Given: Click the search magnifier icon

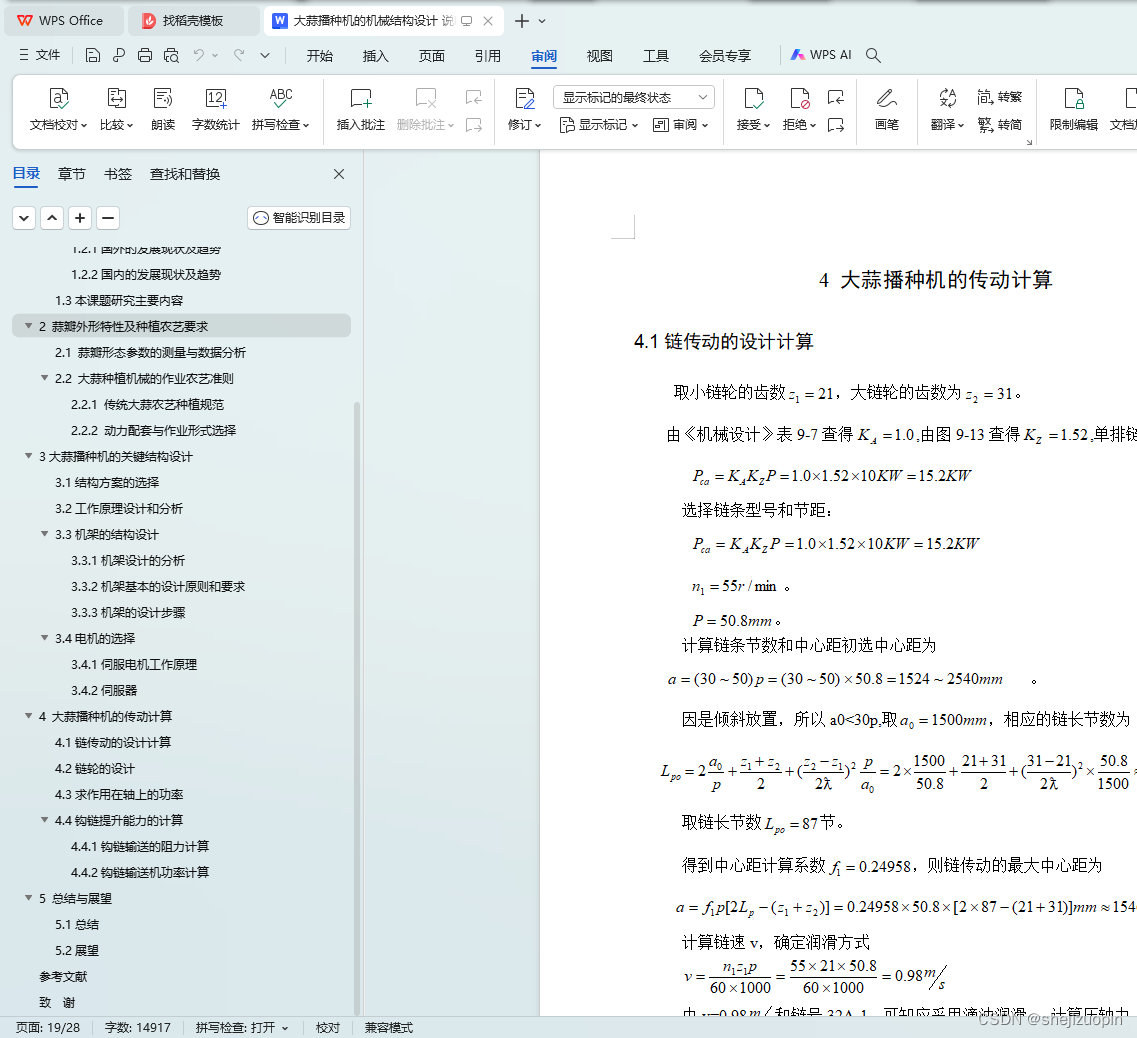Looking at the screenshot, I should (x=873, y=55).
